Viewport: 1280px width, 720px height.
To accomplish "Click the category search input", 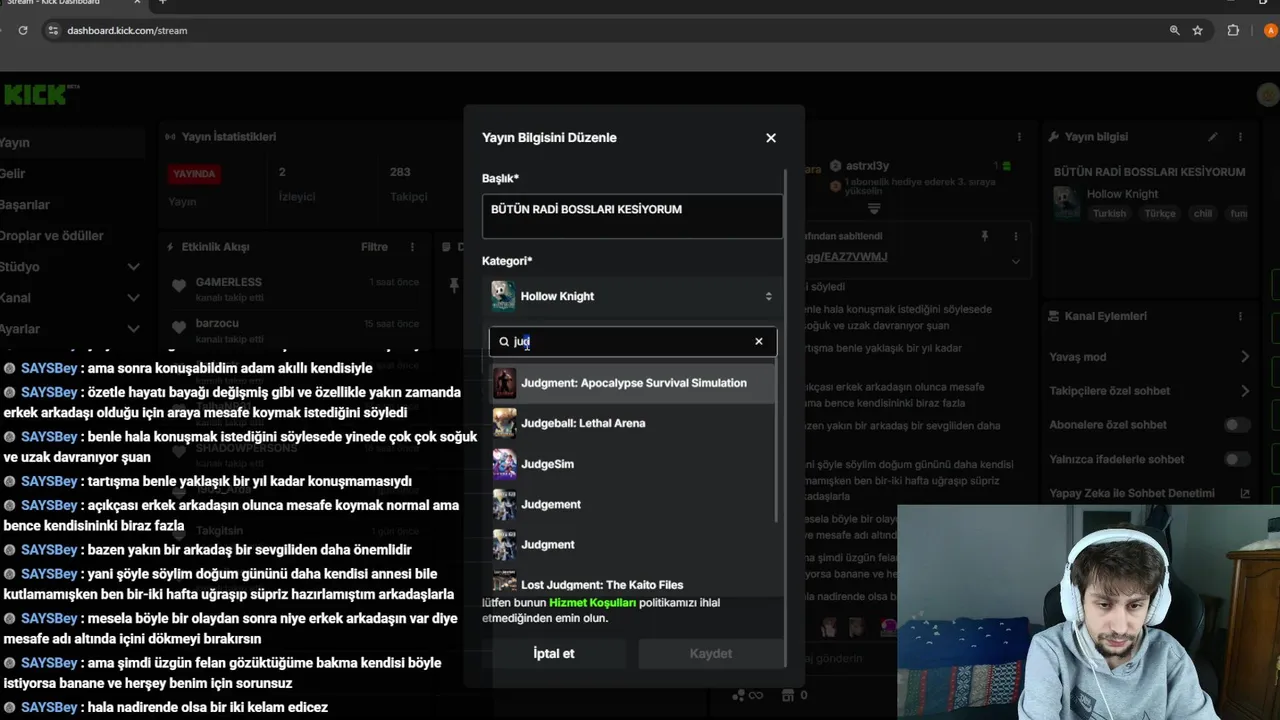I will [x=633, y=341].
